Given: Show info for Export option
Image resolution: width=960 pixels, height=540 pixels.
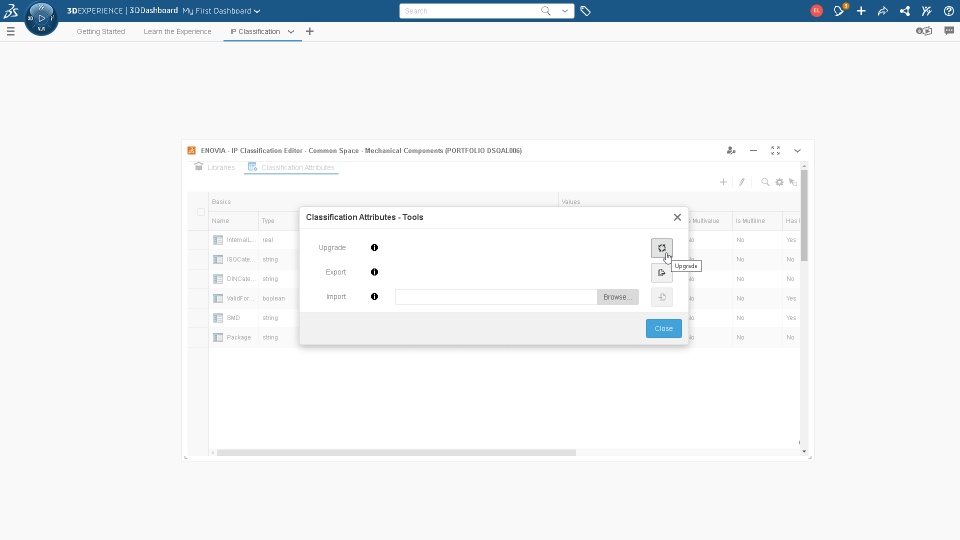Looking at the screenshot, I should (x=374, y=272).
